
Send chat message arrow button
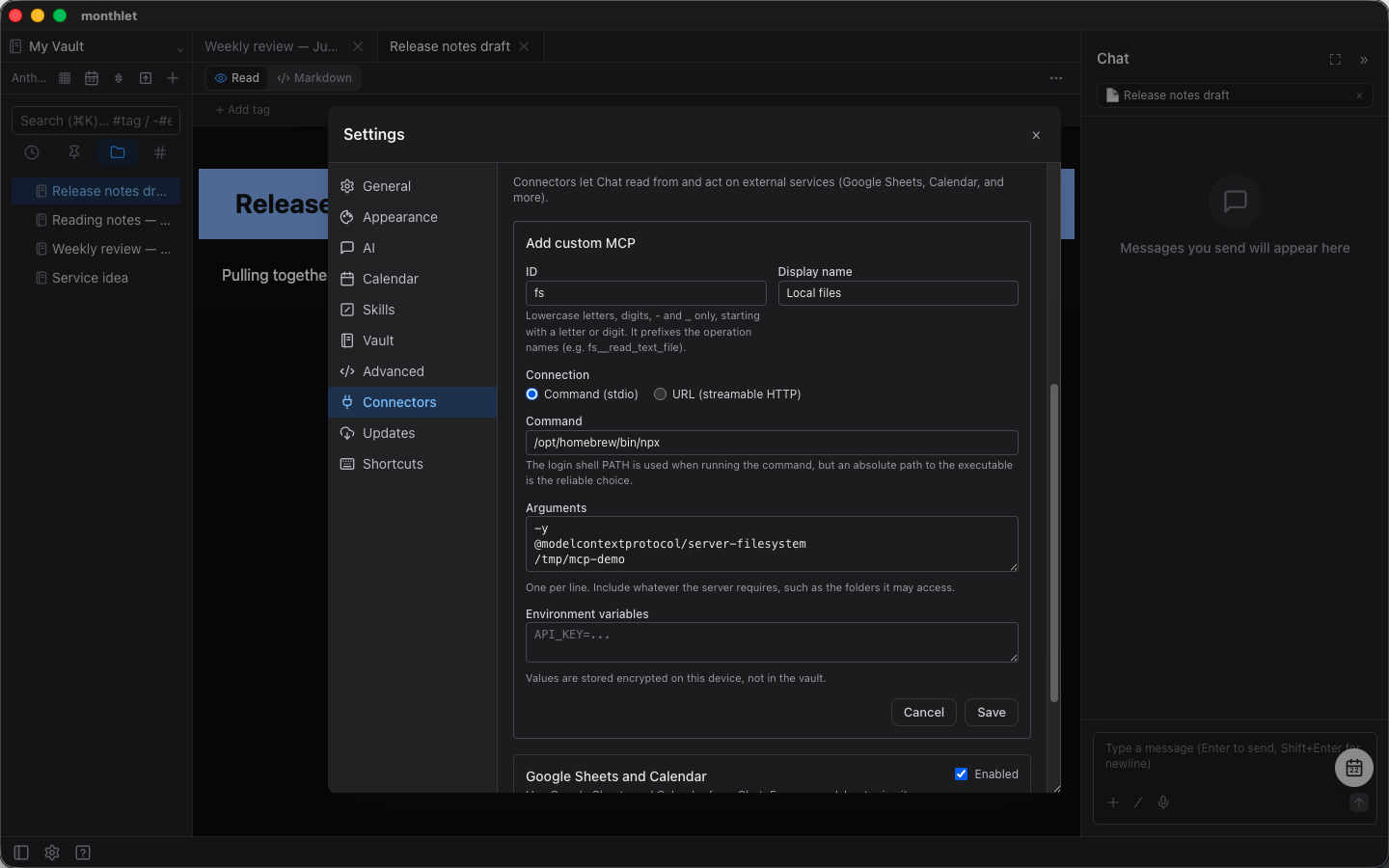pyautogui.click(x=1359, y=802)
